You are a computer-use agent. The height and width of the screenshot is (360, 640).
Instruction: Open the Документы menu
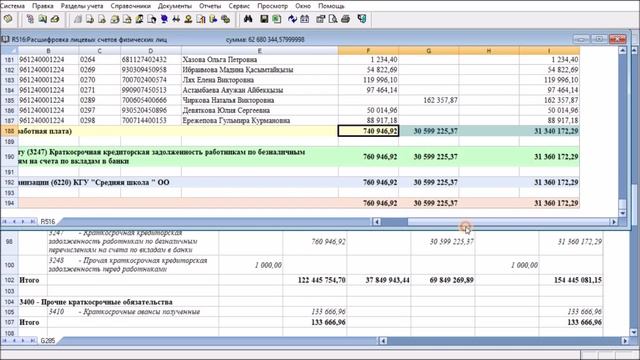pyautogui.click(x=175, y=6)
